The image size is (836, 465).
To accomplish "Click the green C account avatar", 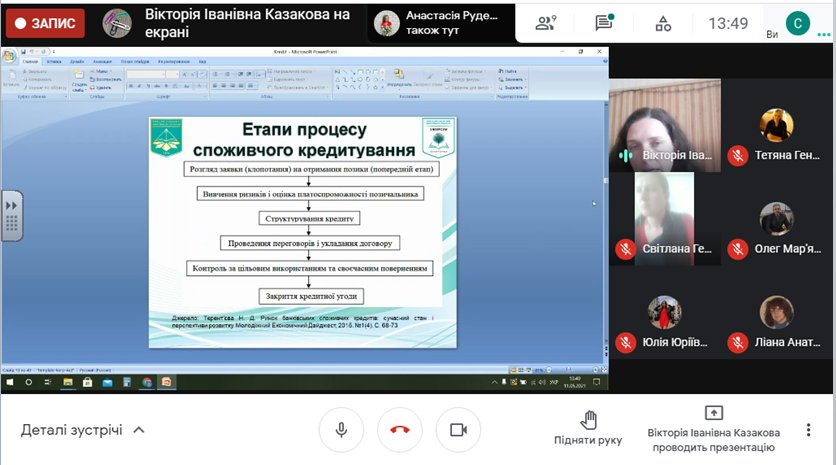I will (x=798, y=23).
